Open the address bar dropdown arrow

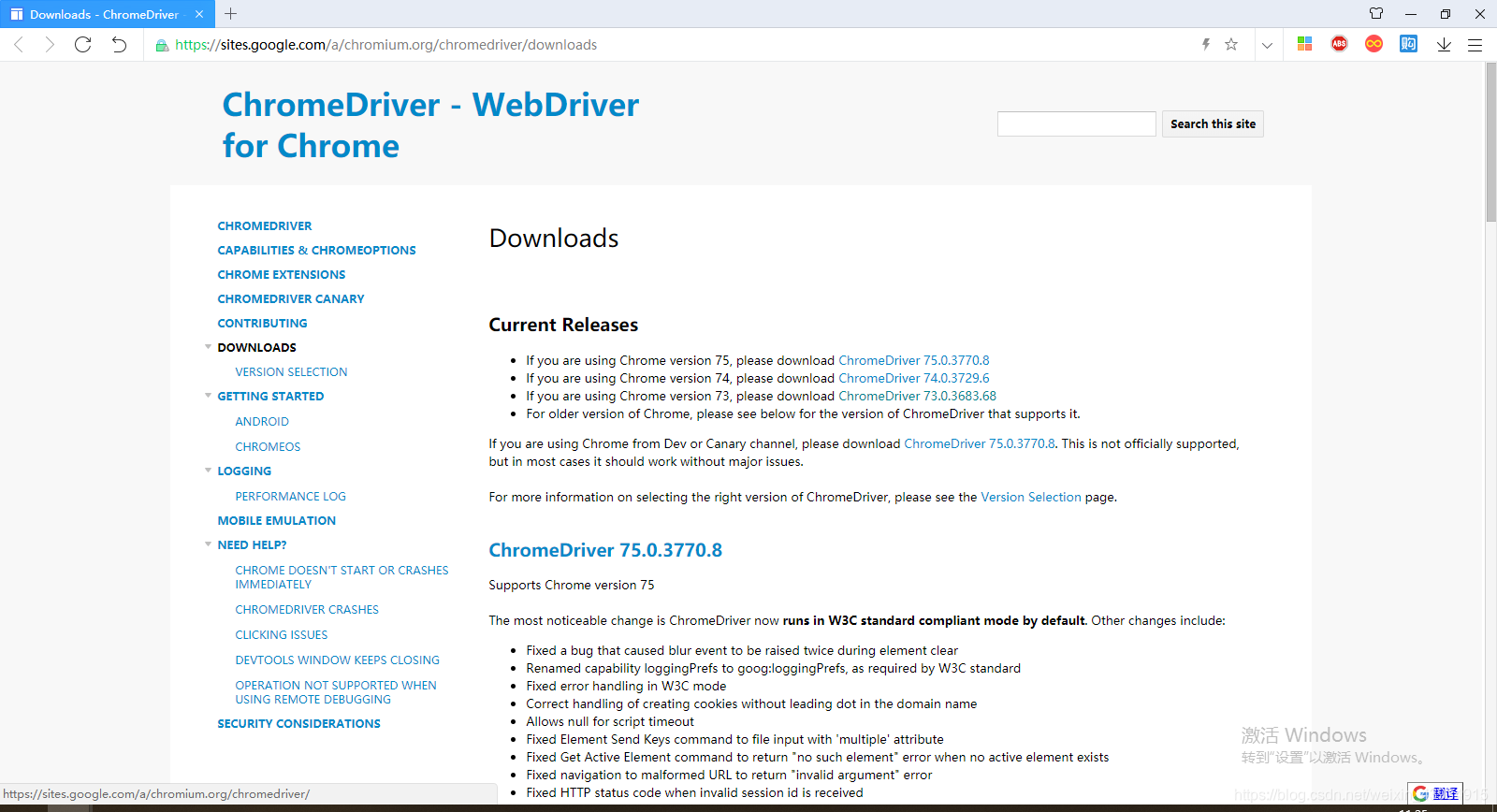(x=1267, y=45)
